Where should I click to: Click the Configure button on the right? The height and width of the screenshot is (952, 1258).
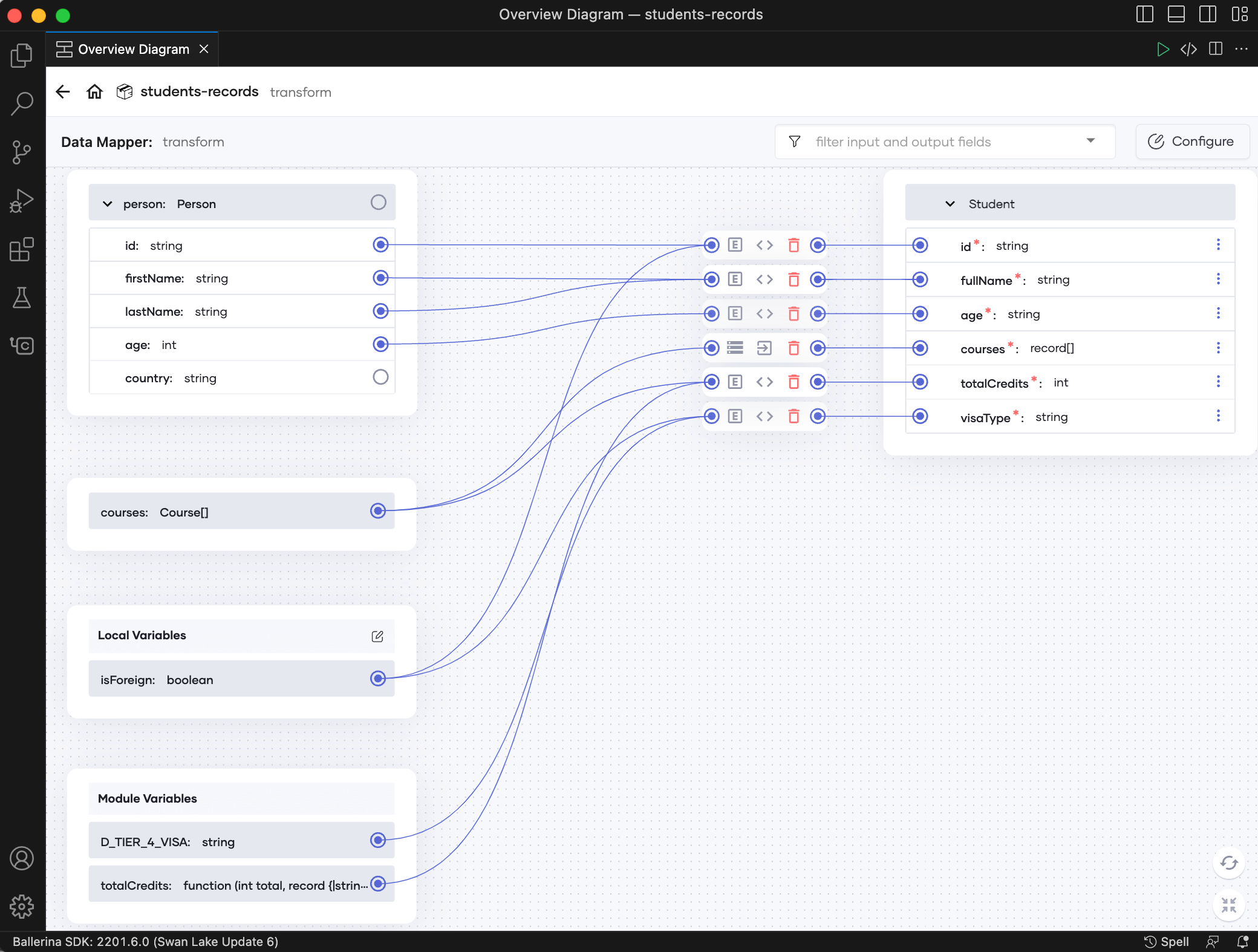1192,141
